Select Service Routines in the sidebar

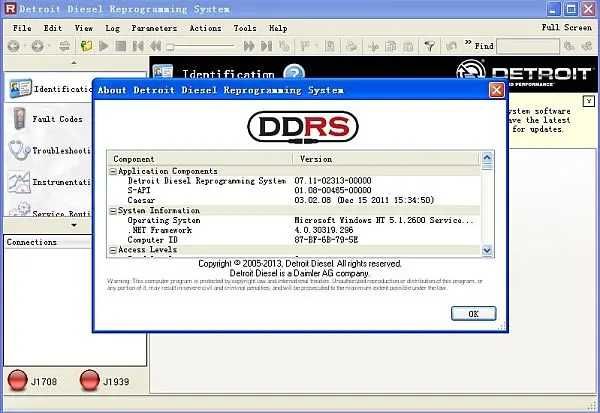(49, 209)
